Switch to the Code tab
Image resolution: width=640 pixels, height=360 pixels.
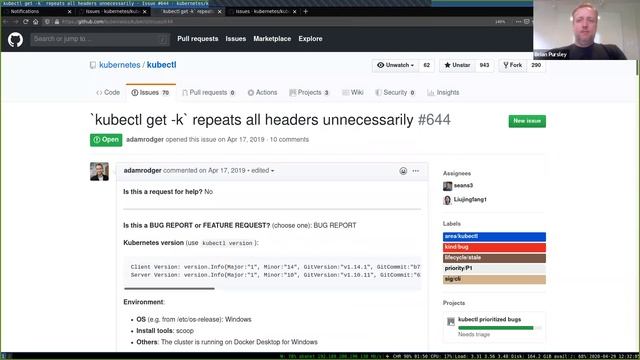[108, 93]
